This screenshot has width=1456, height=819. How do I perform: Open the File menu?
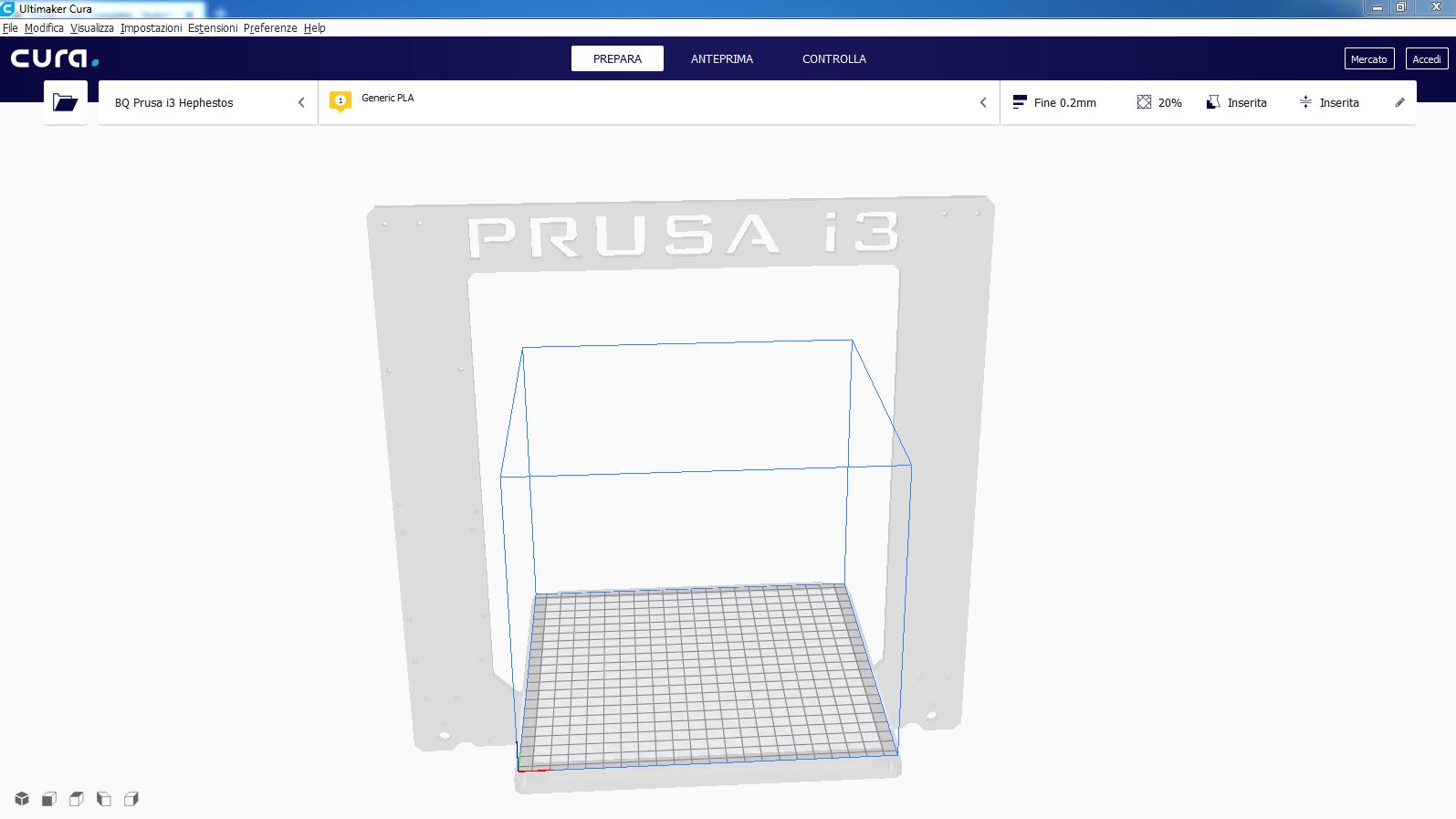[10, 28]
